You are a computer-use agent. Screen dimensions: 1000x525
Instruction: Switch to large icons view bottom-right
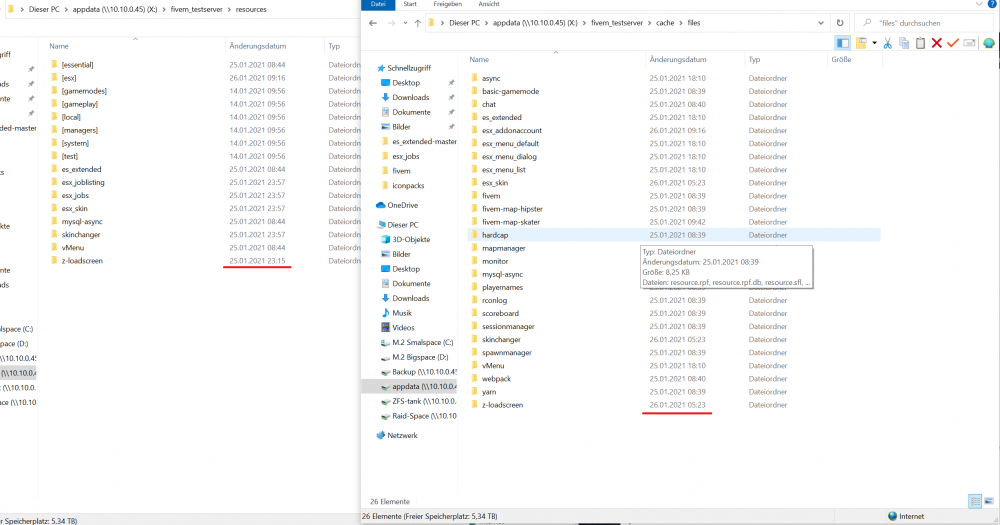click(989, 501)
